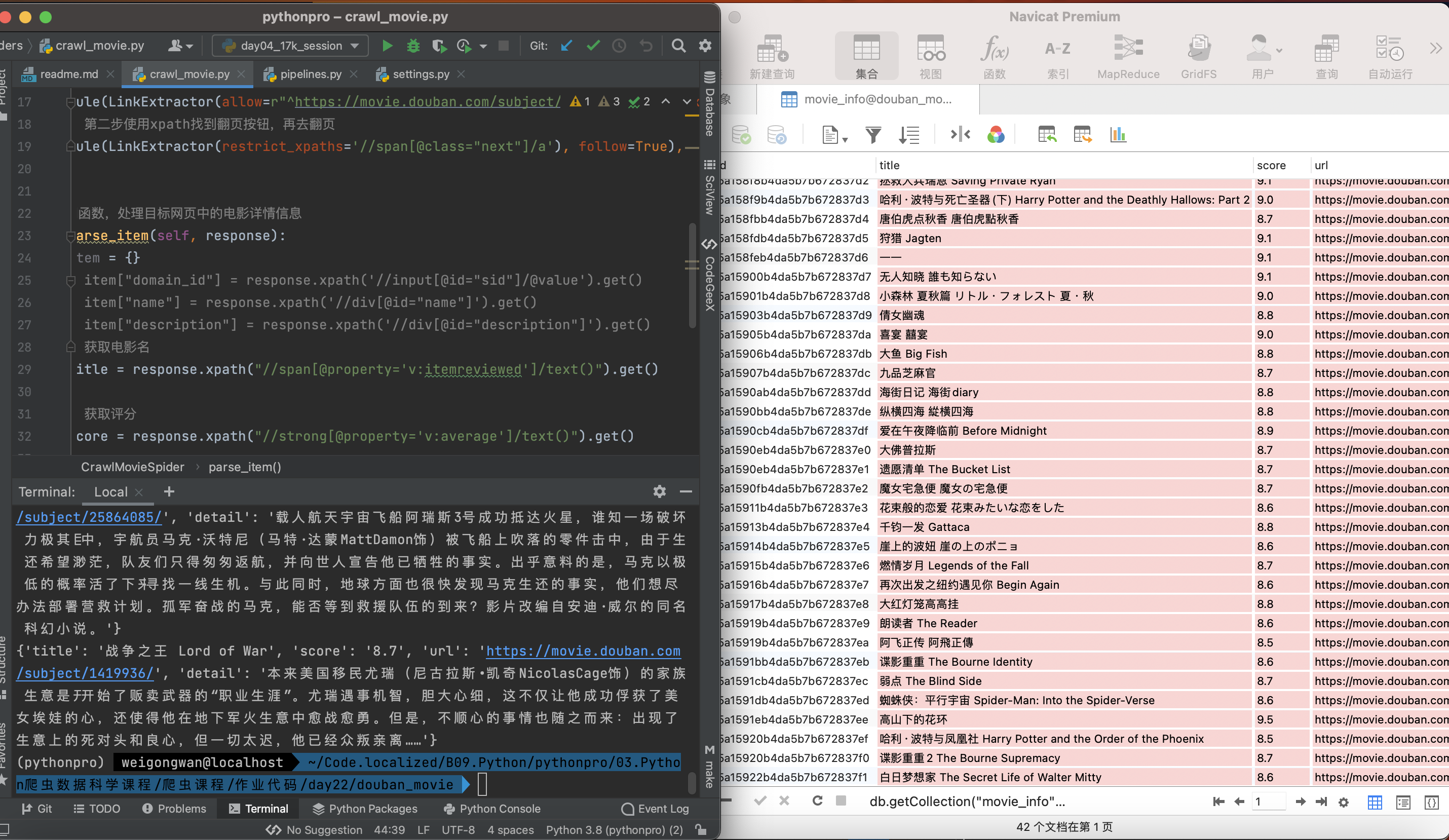Open /subject/1419936/ link in terminal
Viewport: 1449px width, 840px height.
coord(86,673)
